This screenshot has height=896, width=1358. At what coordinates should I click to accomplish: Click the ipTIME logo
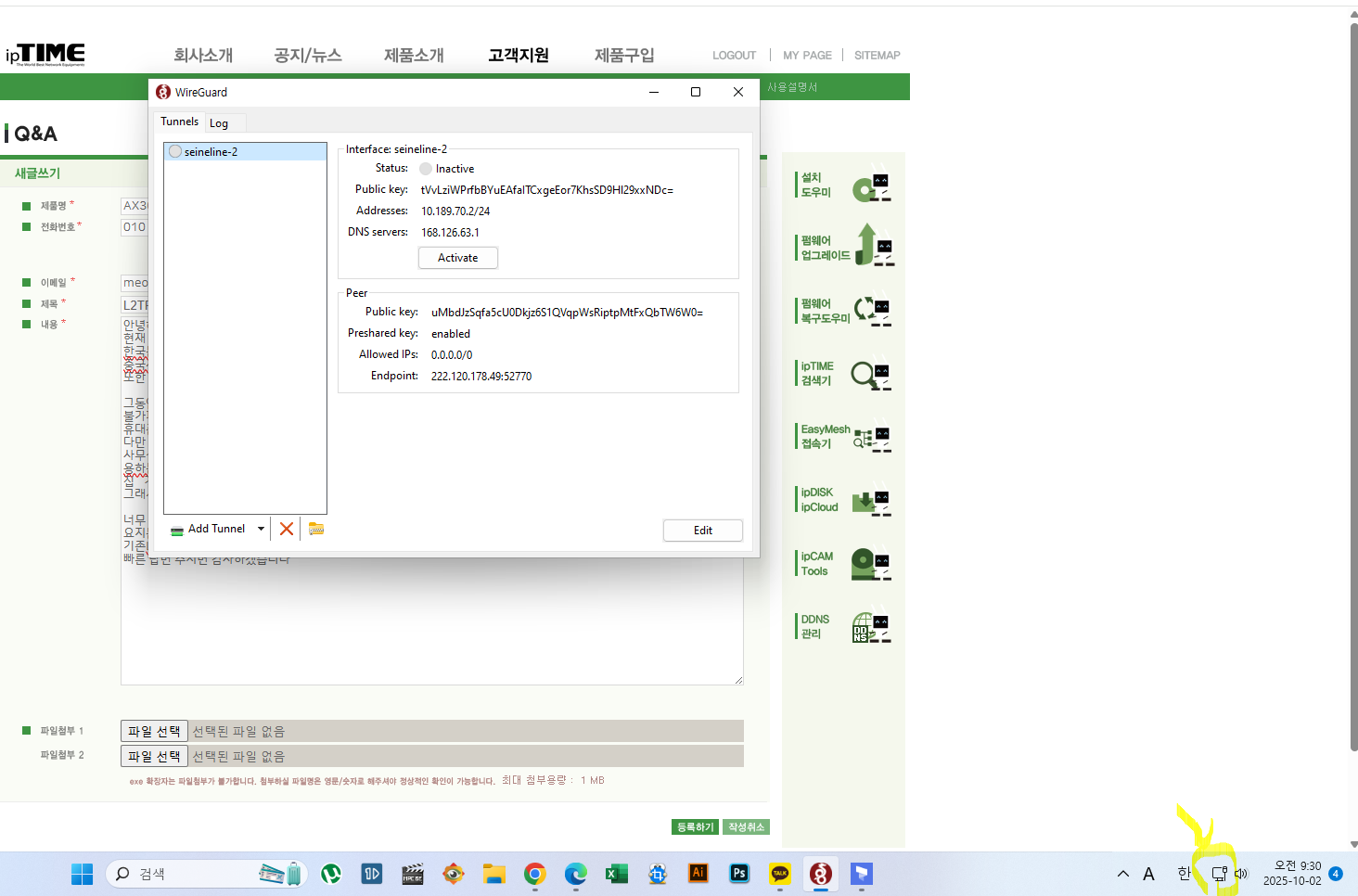(x=45, y=55)
